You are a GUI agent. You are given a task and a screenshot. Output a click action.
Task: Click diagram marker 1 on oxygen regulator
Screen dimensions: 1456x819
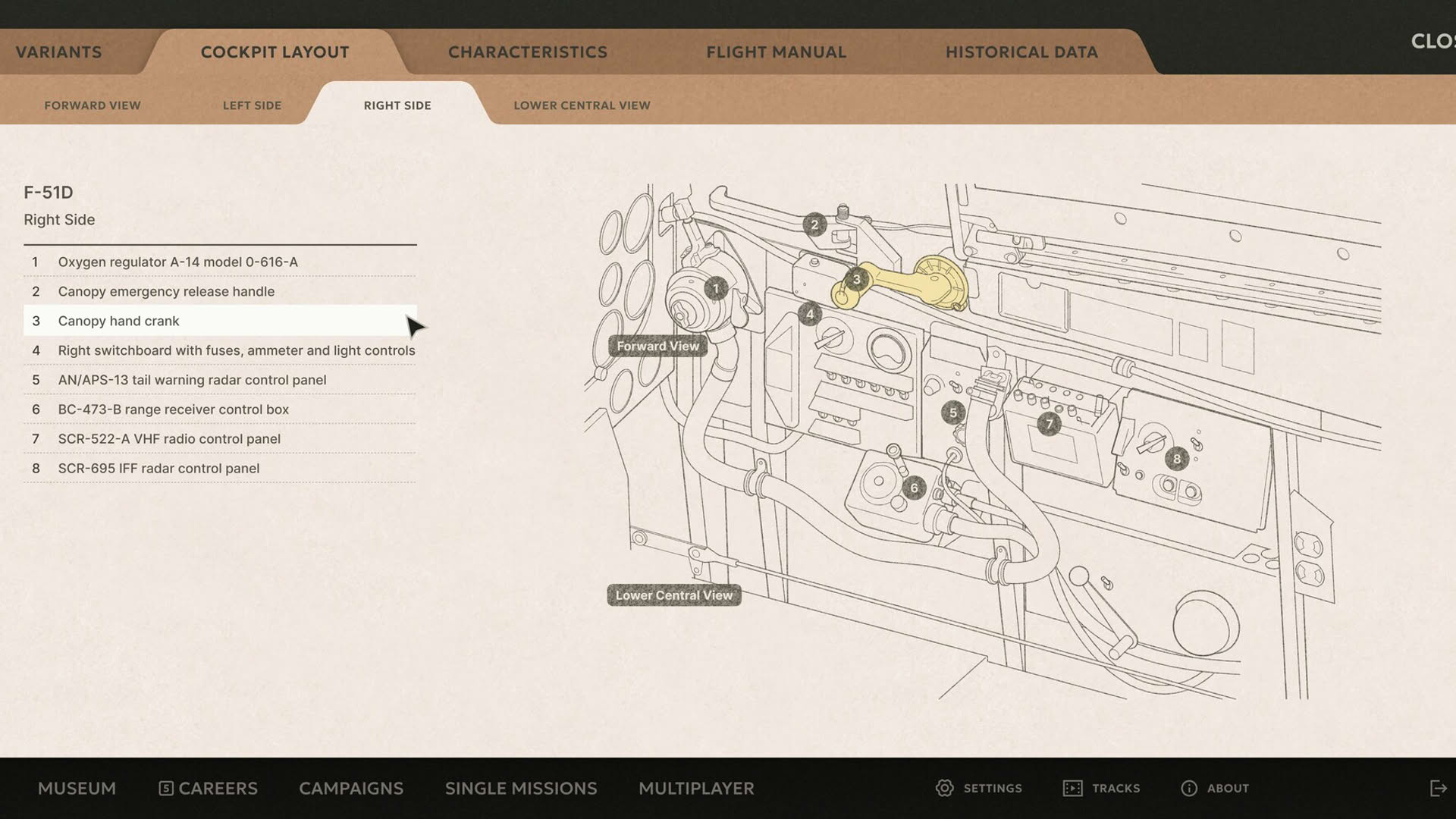click(x=715, y=288)
